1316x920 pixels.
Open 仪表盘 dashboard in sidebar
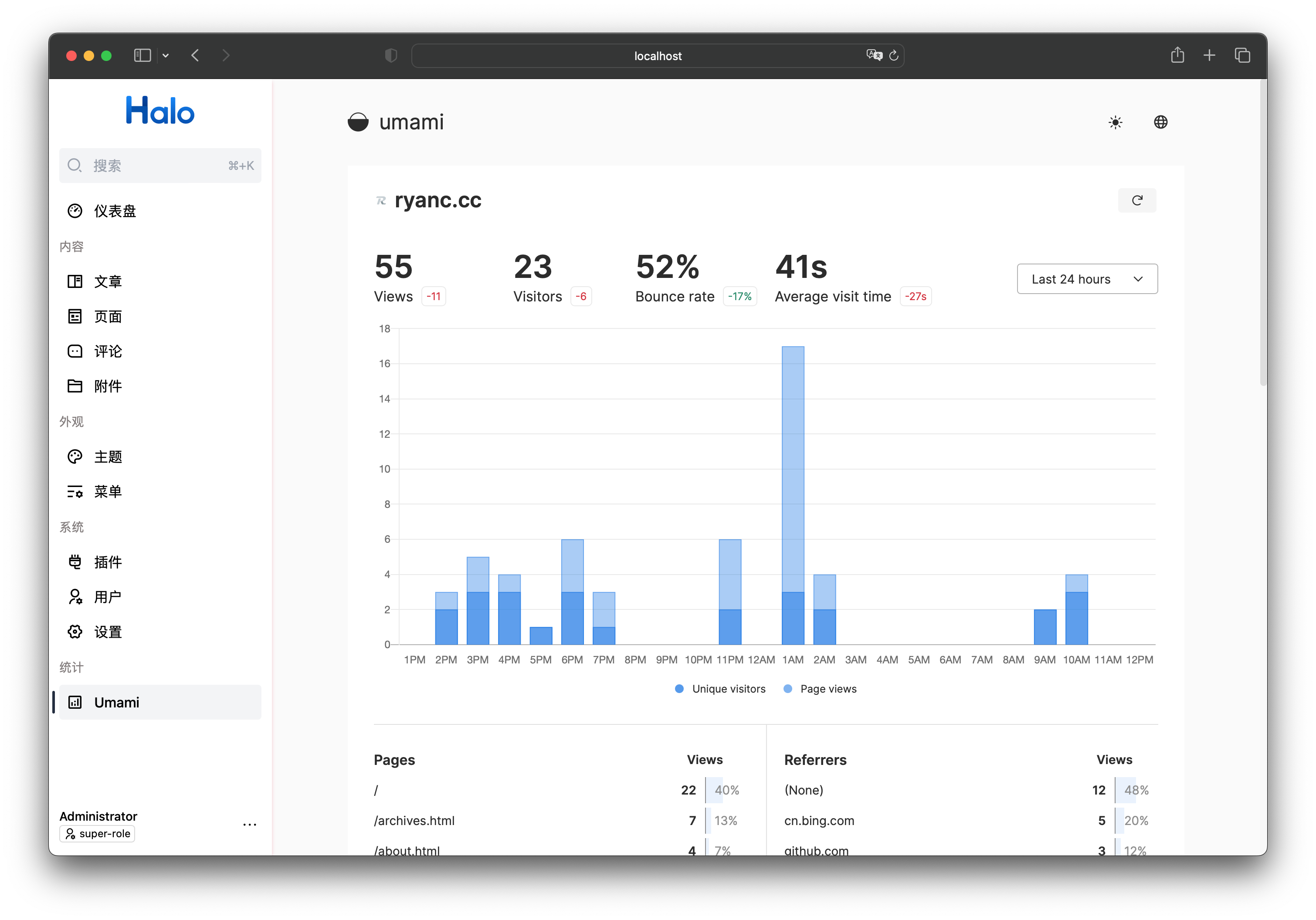point(115,211)
